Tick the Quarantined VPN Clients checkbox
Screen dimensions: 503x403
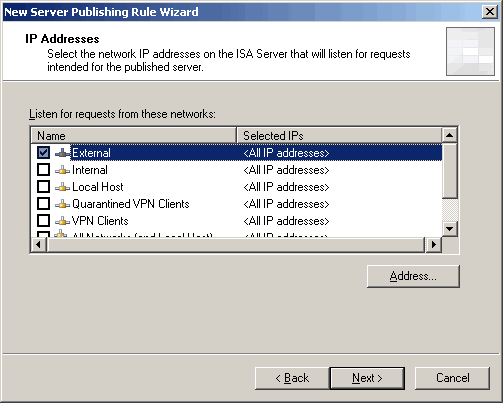43,204
